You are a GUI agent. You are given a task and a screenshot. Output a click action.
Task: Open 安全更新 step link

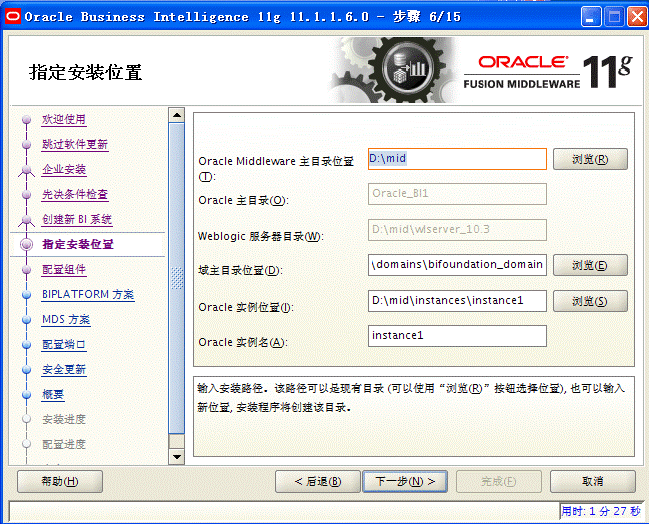click(x=64, y=369)
